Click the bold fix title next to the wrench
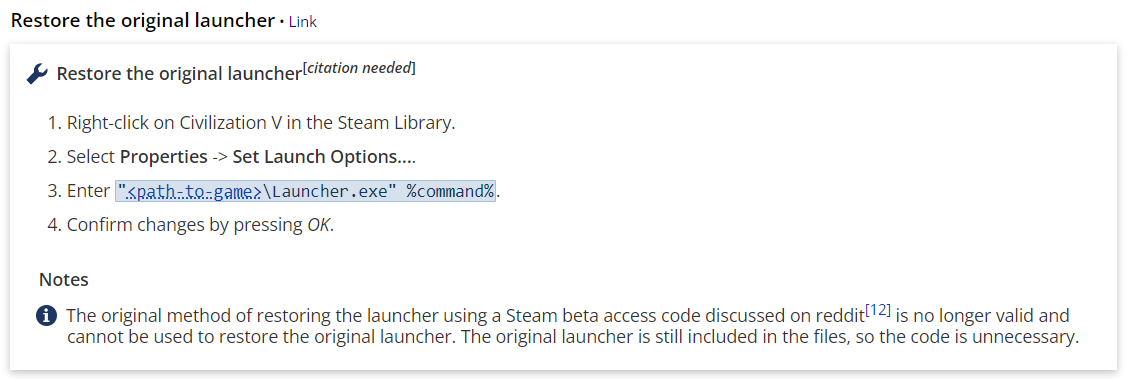This screenshot has width=1132, height=379. (x=179, y=74)
